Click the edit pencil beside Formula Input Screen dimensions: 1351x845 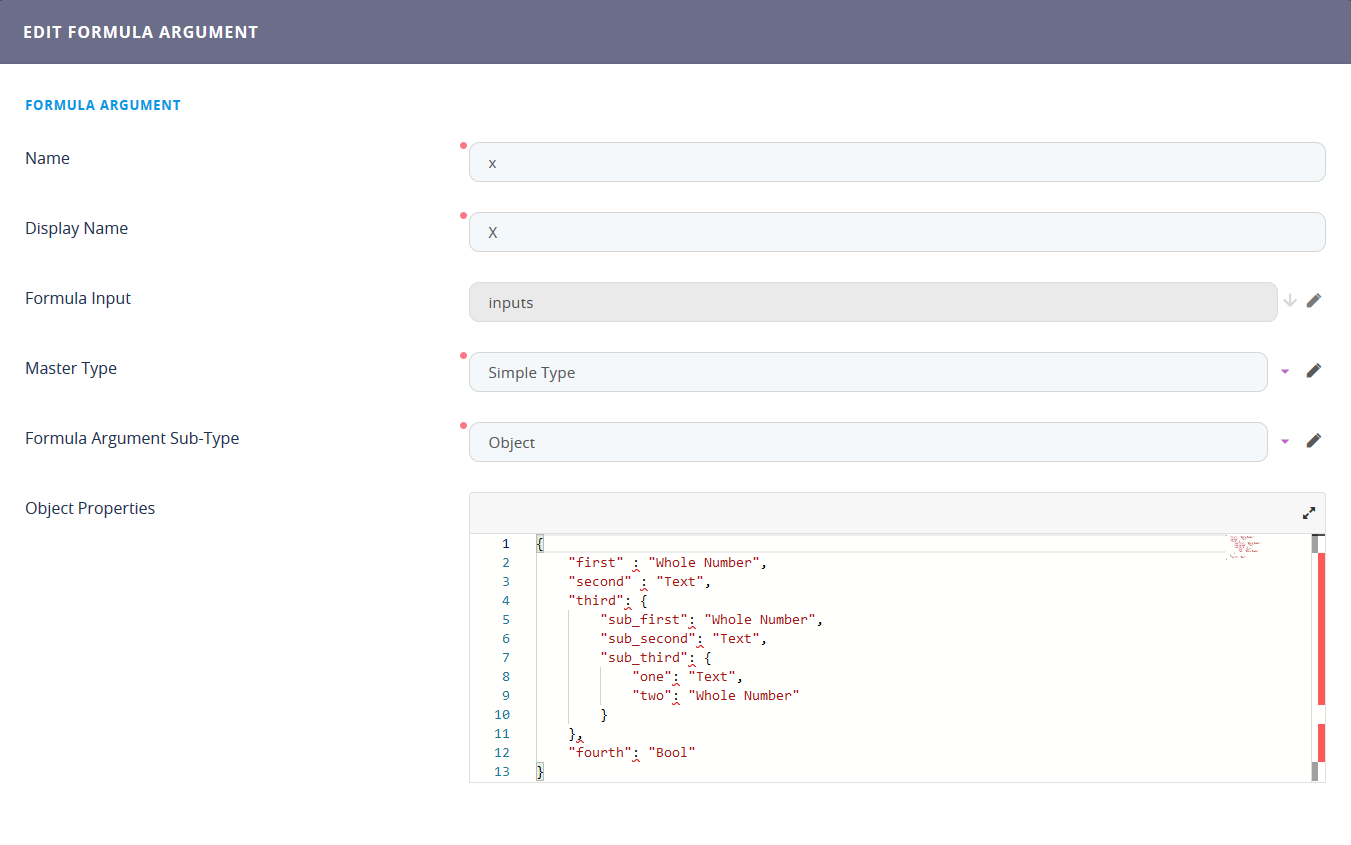tap(1314, 300)
